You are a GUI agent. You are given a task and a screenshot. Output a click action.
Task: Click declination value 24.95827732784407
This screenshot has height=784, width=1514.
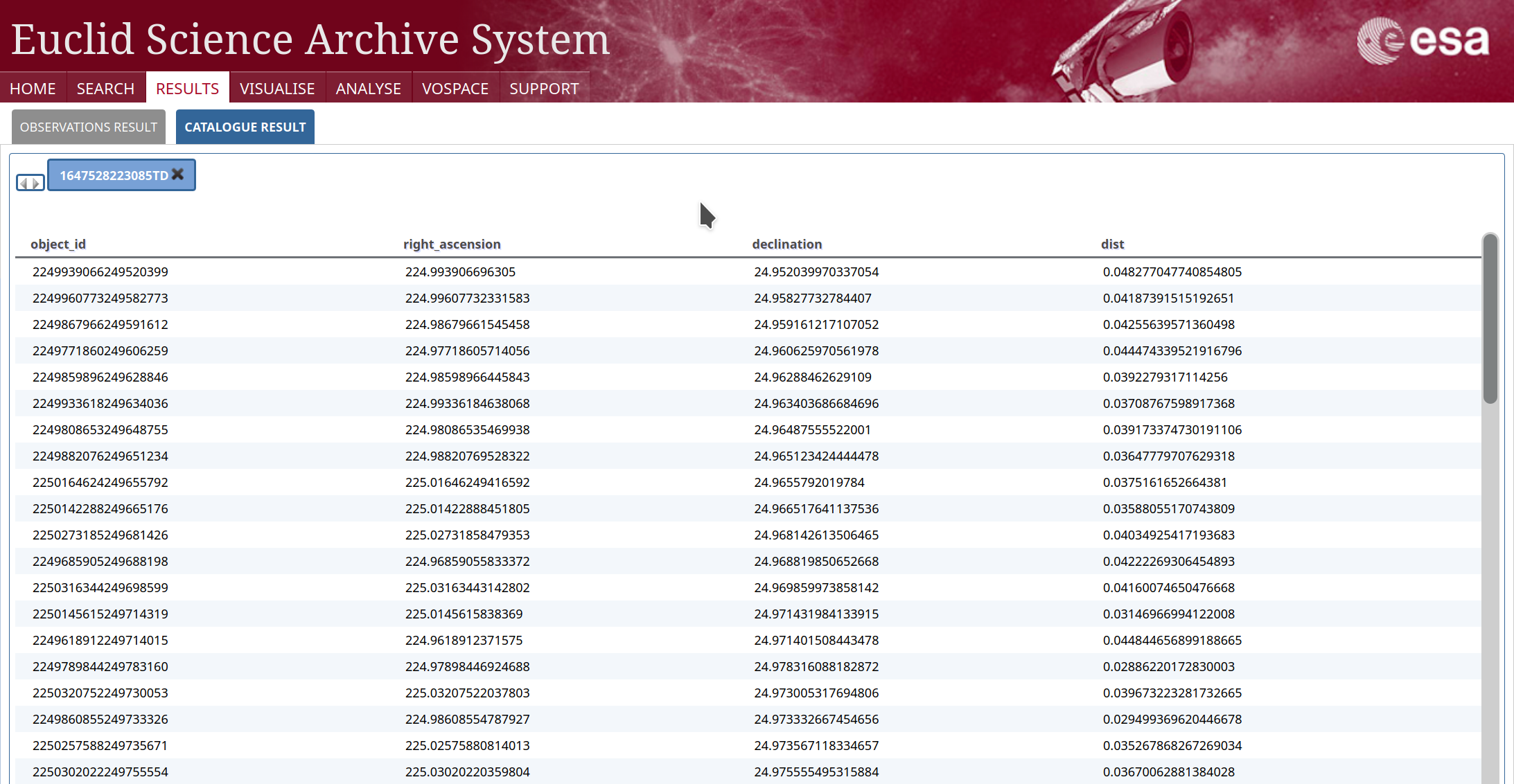click(813, 298)
